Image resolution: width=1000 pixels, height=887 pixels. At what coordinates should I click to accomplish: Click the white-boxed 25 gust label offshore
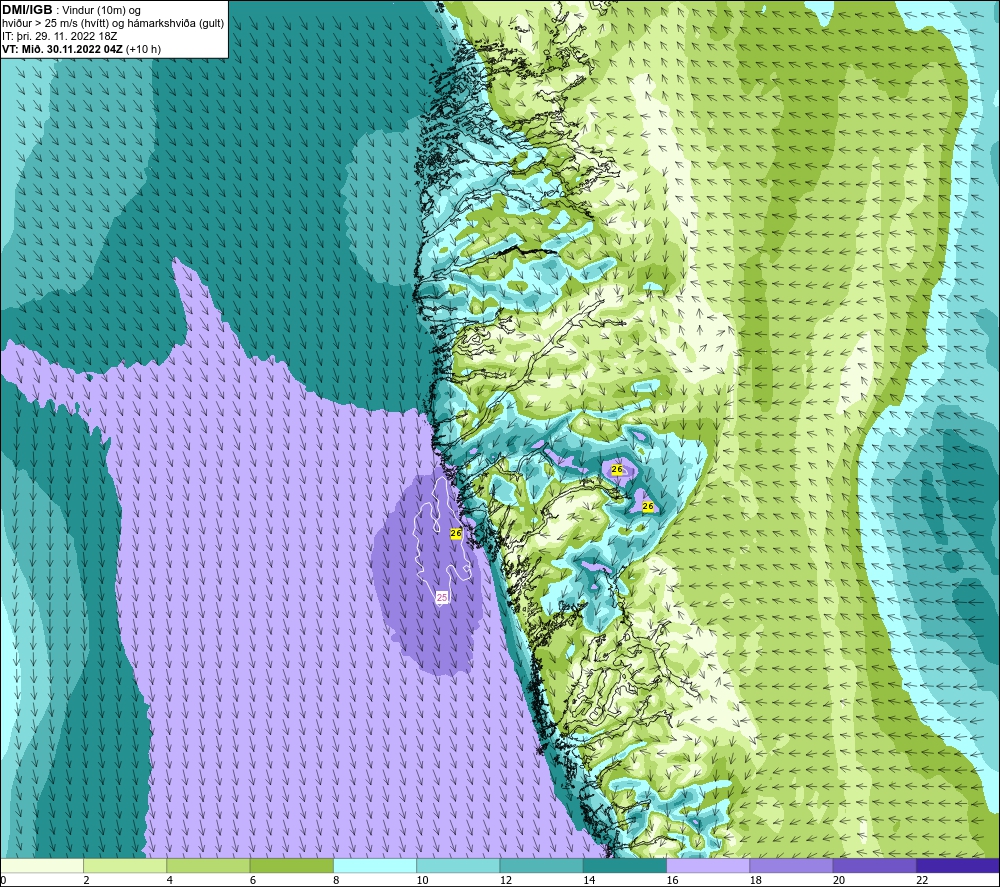tap(442, 597)
